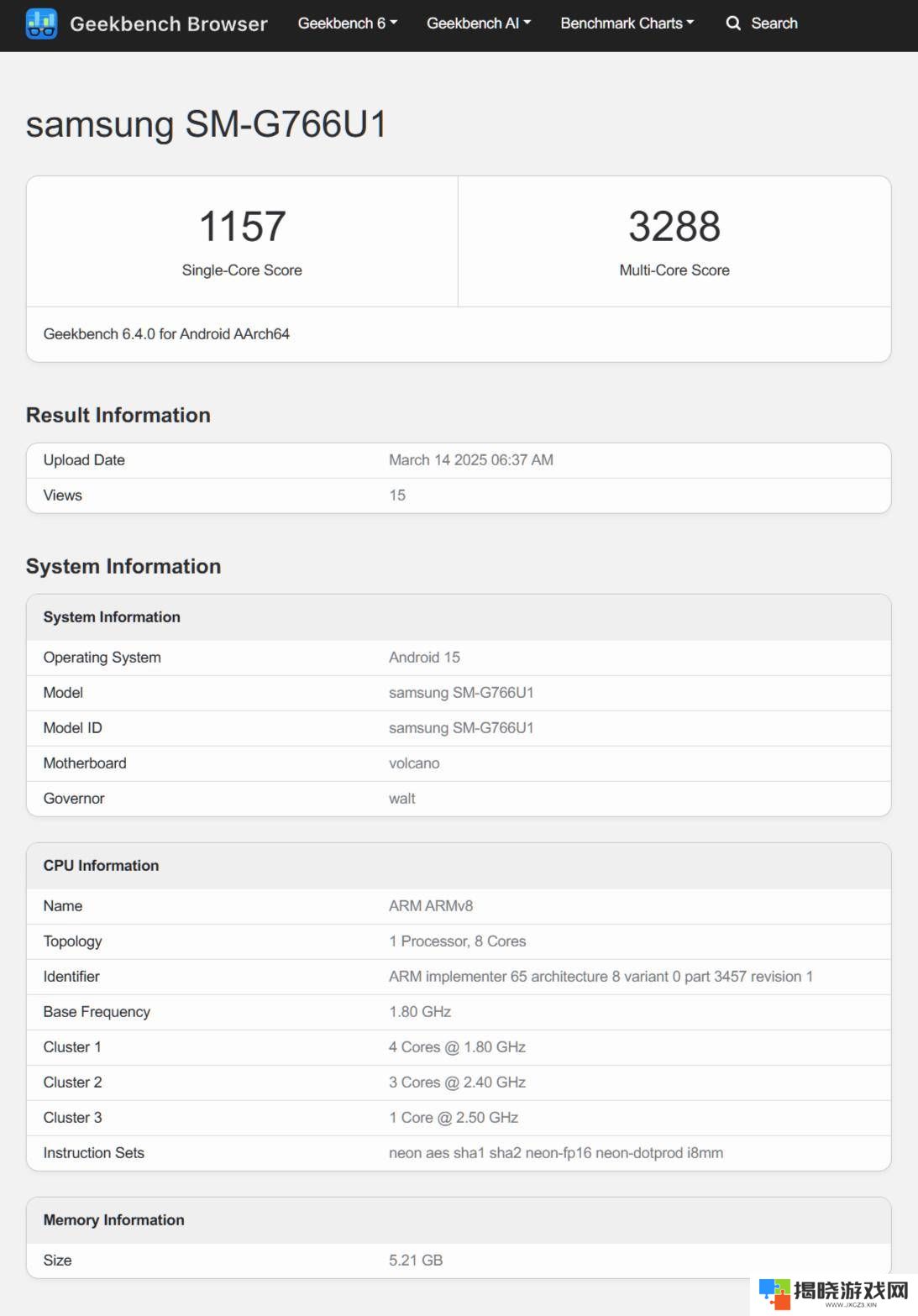Expand the Geekbench AI dropdown menu

479,24
